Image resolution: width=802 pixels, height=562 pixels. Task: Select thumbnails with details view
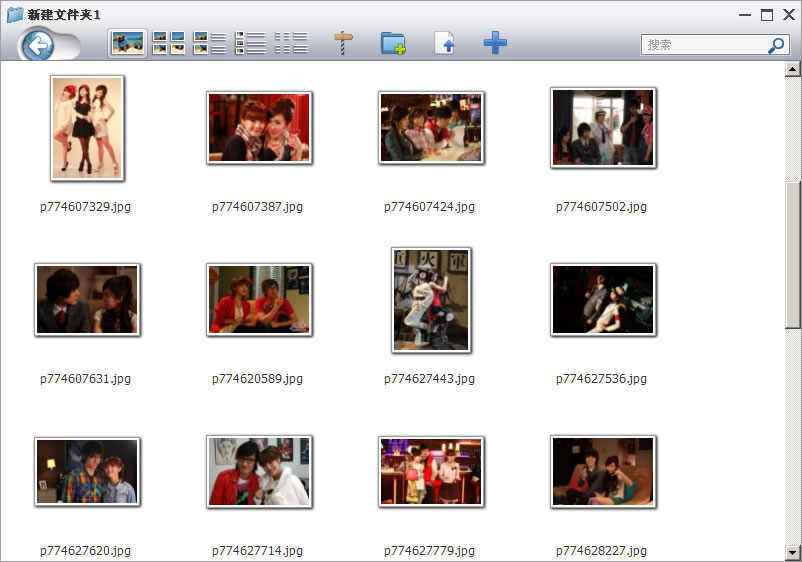pyautogui.click(x=210, y=43)
